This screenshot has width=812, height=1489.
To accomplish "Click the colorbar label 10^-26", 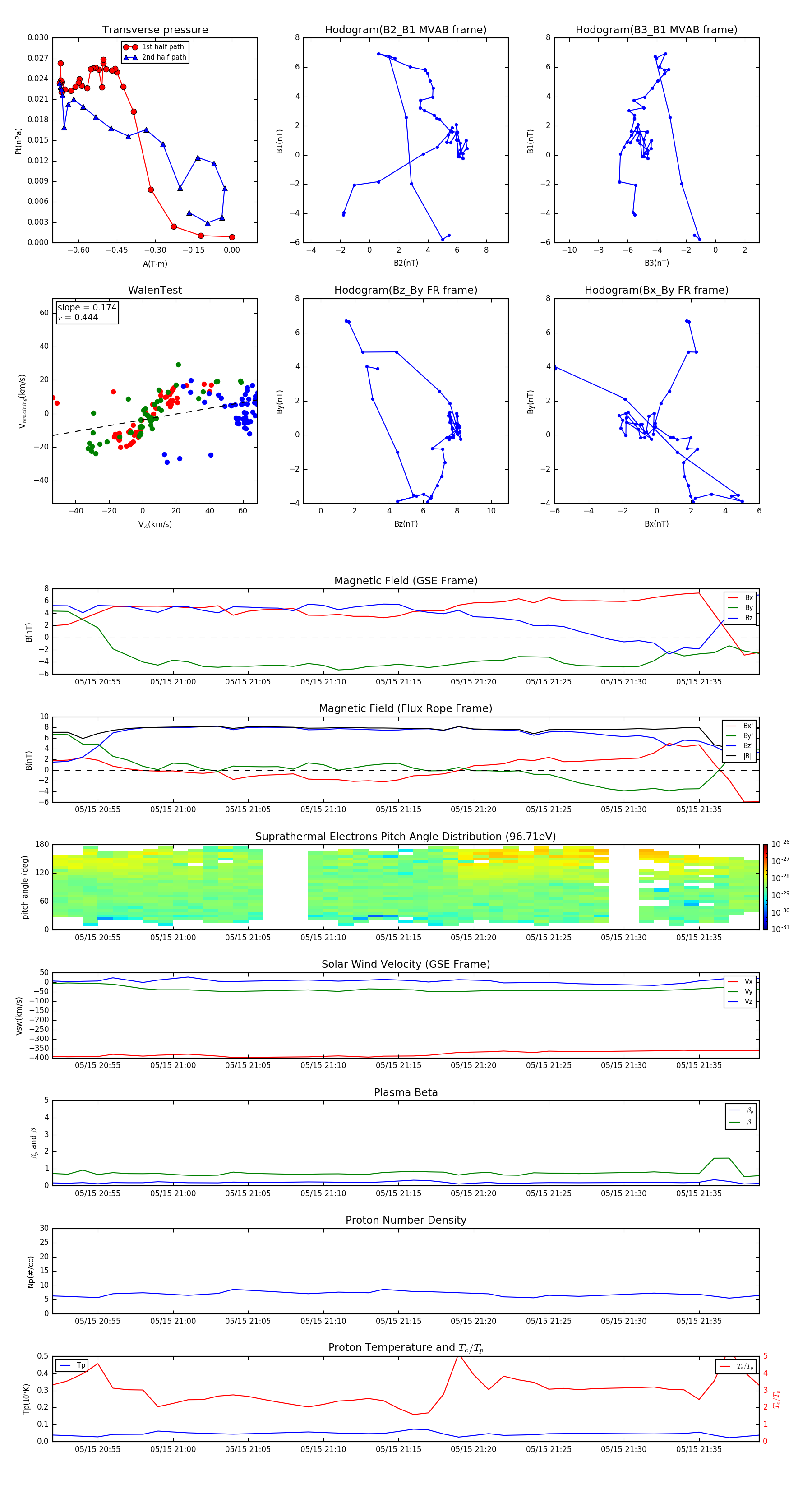I will click(780, 844).
